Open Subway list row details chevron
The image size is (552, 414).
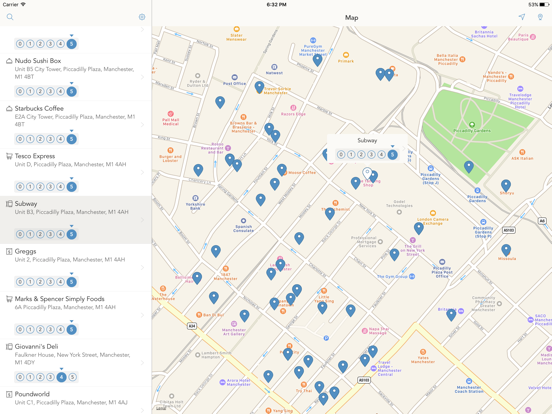click(143, 220)
